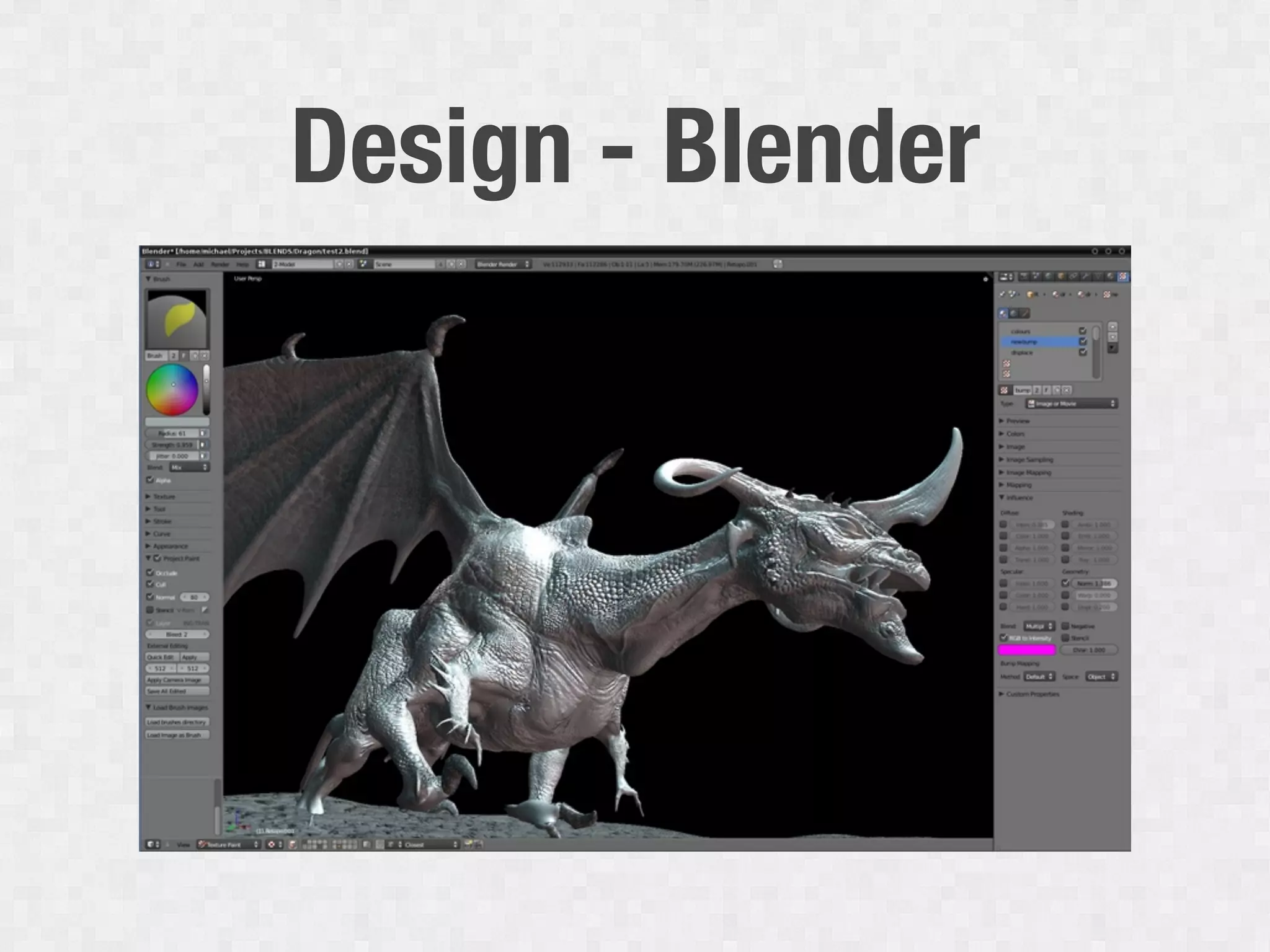Click the Apply button under External Editing
Image resolution: width=1270 pixels, height=952 pixels.
click(x=194, y=657)
